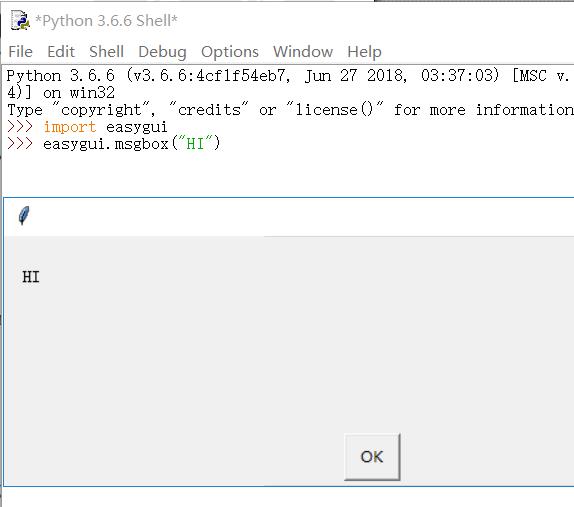Open the Help menu
Screen dimensions: 574x507
pos(364,52)
